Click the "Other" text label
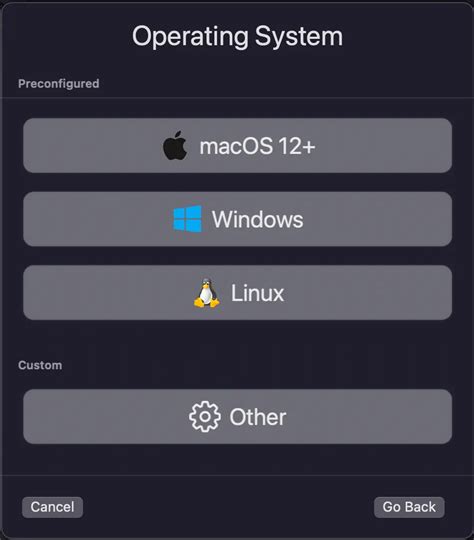Viewport: 474px width, 540px height. (x=258, y=417)
